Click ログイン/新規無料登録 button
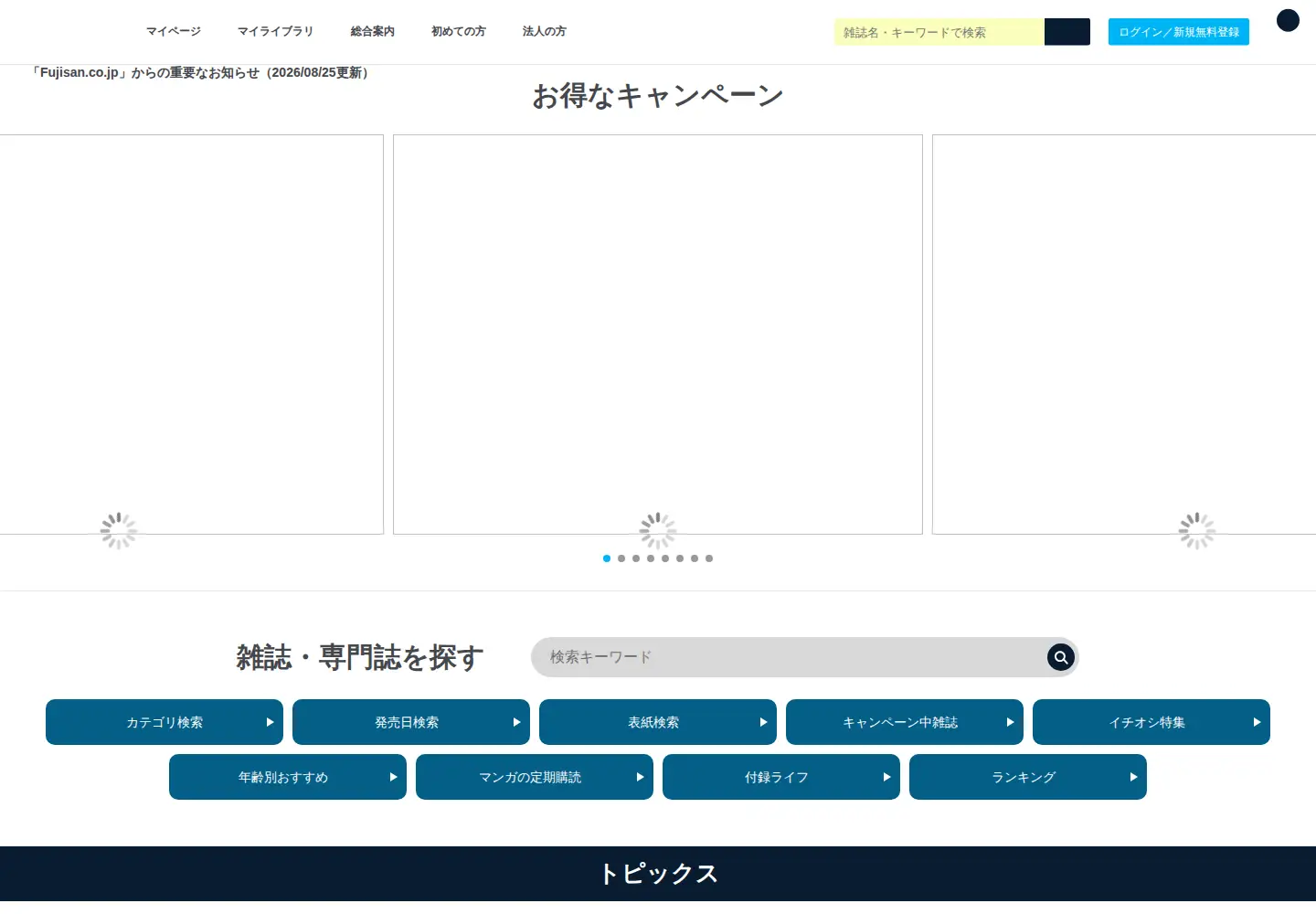Screen dimensions: 1316x914 tap(1179, 32)
